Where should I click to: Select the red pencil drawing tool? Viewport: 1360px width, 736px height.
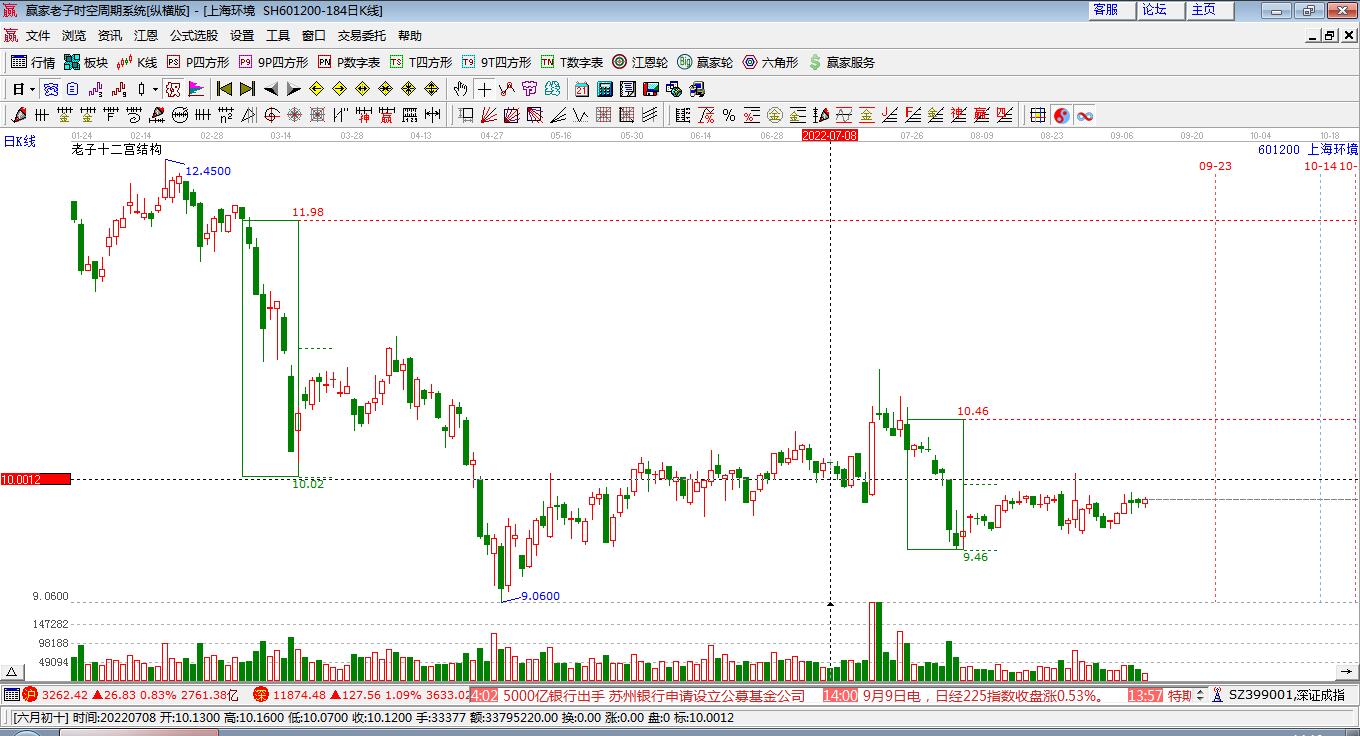[x=19, y=115]
